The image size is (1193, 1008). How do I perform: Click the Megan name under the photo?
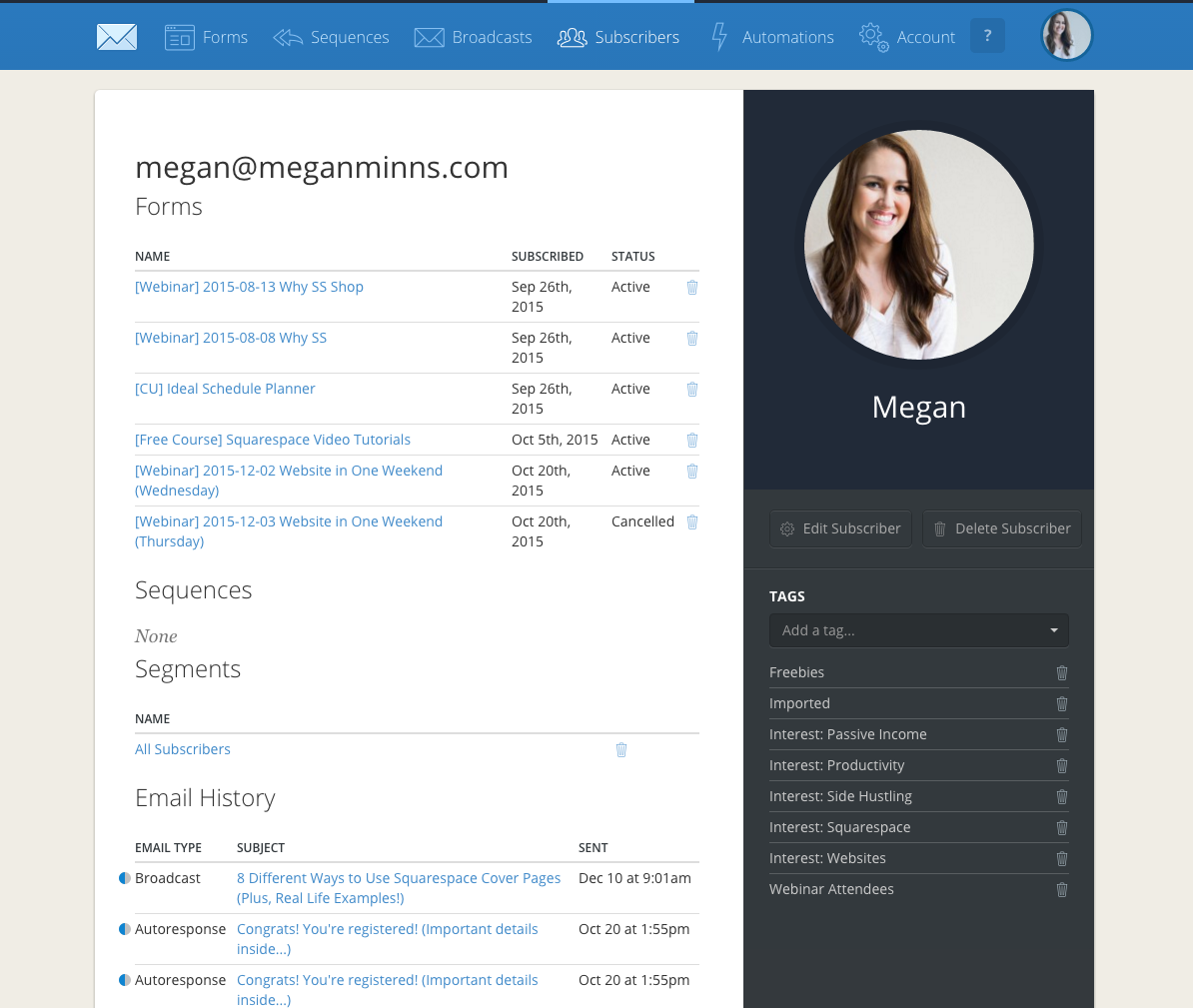pos(919,408)
